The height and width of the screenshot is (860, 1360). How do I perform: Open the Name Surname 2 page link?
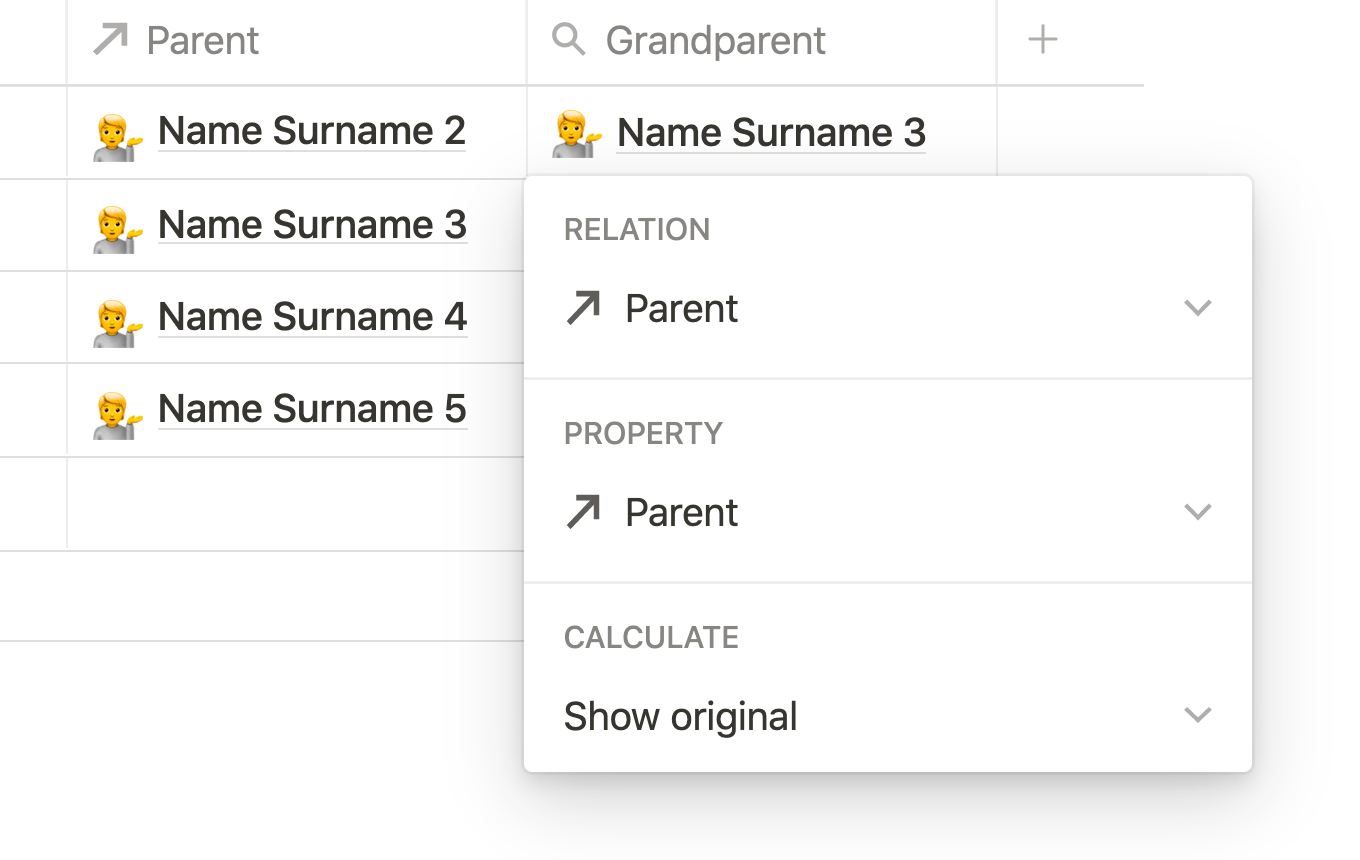[312, 131]
